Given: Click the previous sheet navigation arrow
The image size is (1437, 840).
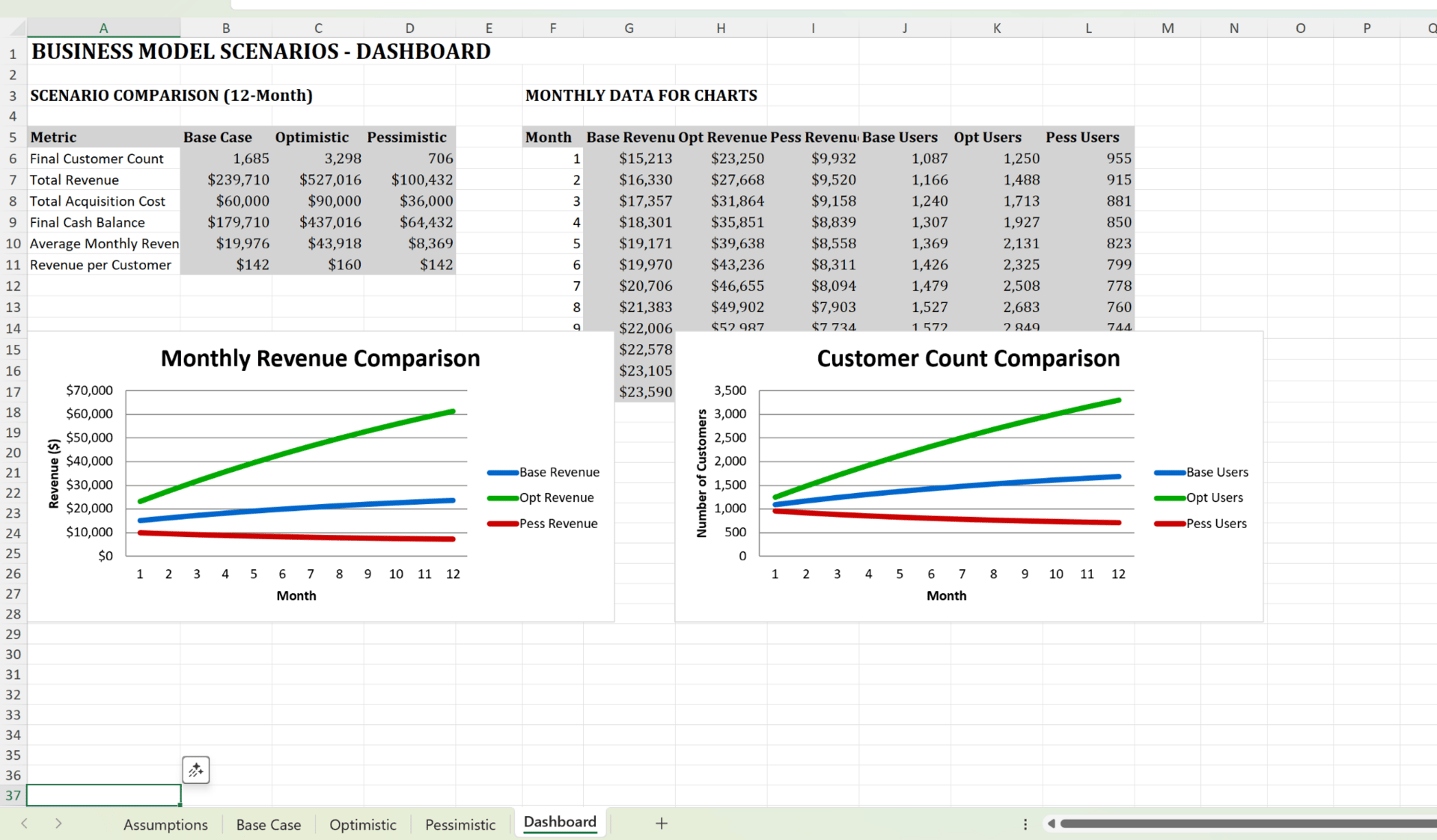Looking at the screenshot, I should click(x=25, y=824).
